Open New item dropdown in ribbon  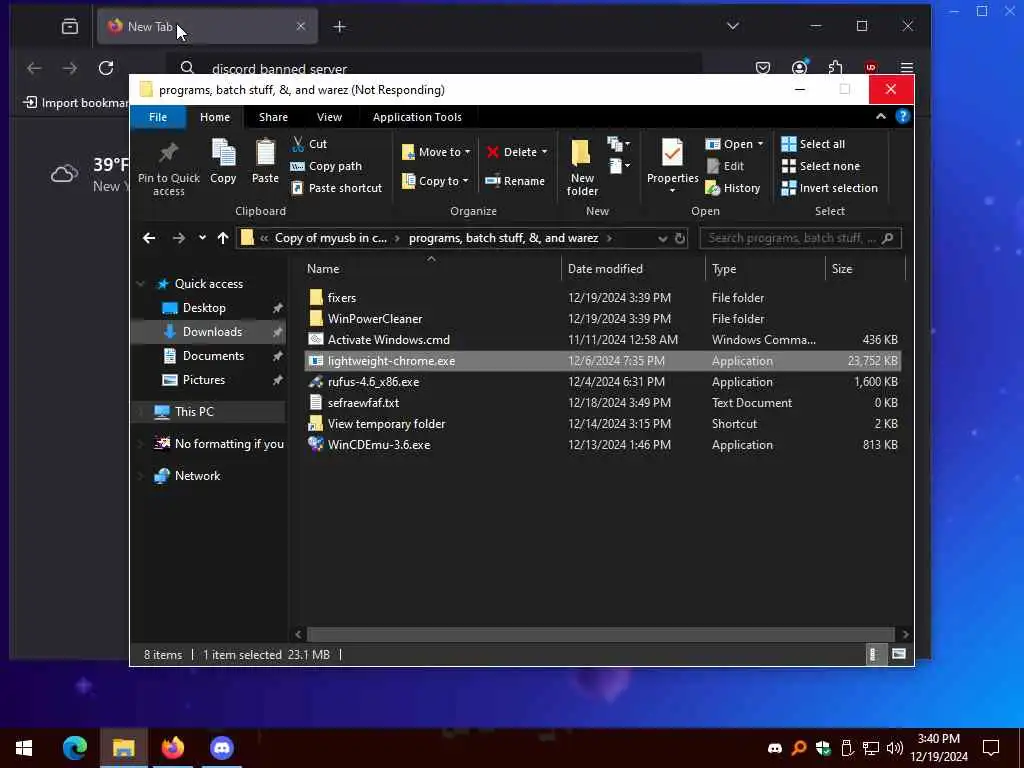tap(618, 144)
